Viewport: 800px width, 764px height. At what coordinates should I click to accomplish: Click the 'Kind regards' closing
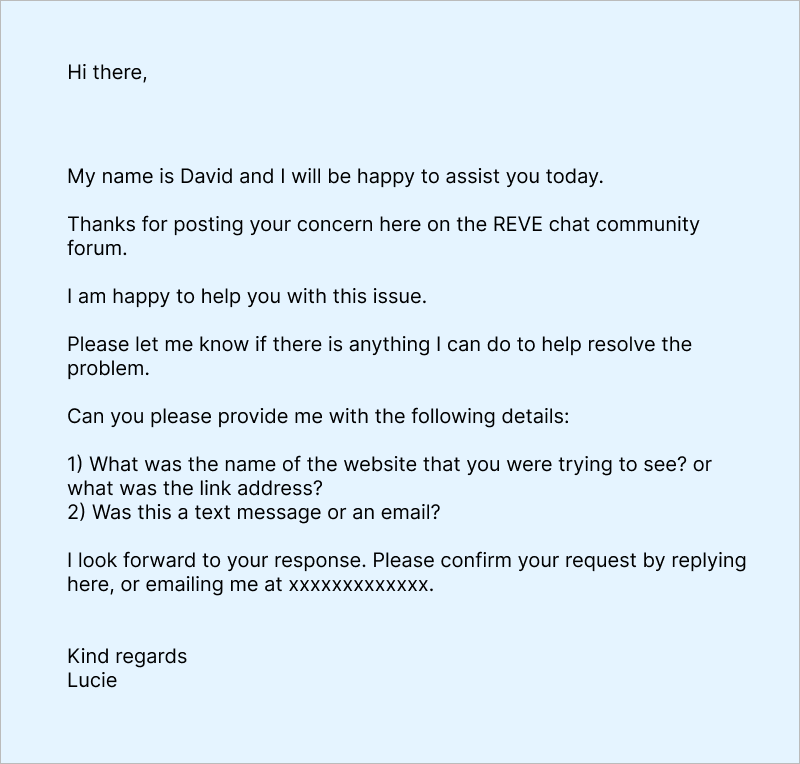127,657
